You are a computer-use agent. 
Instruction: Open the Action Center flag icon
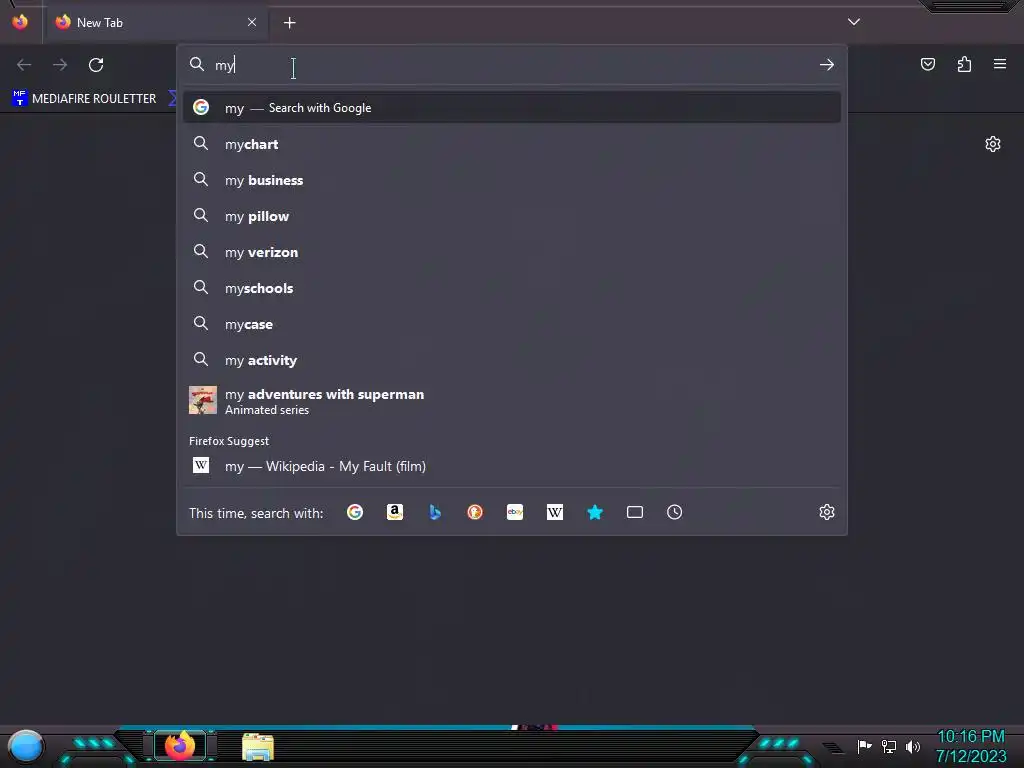coord(864,746)
